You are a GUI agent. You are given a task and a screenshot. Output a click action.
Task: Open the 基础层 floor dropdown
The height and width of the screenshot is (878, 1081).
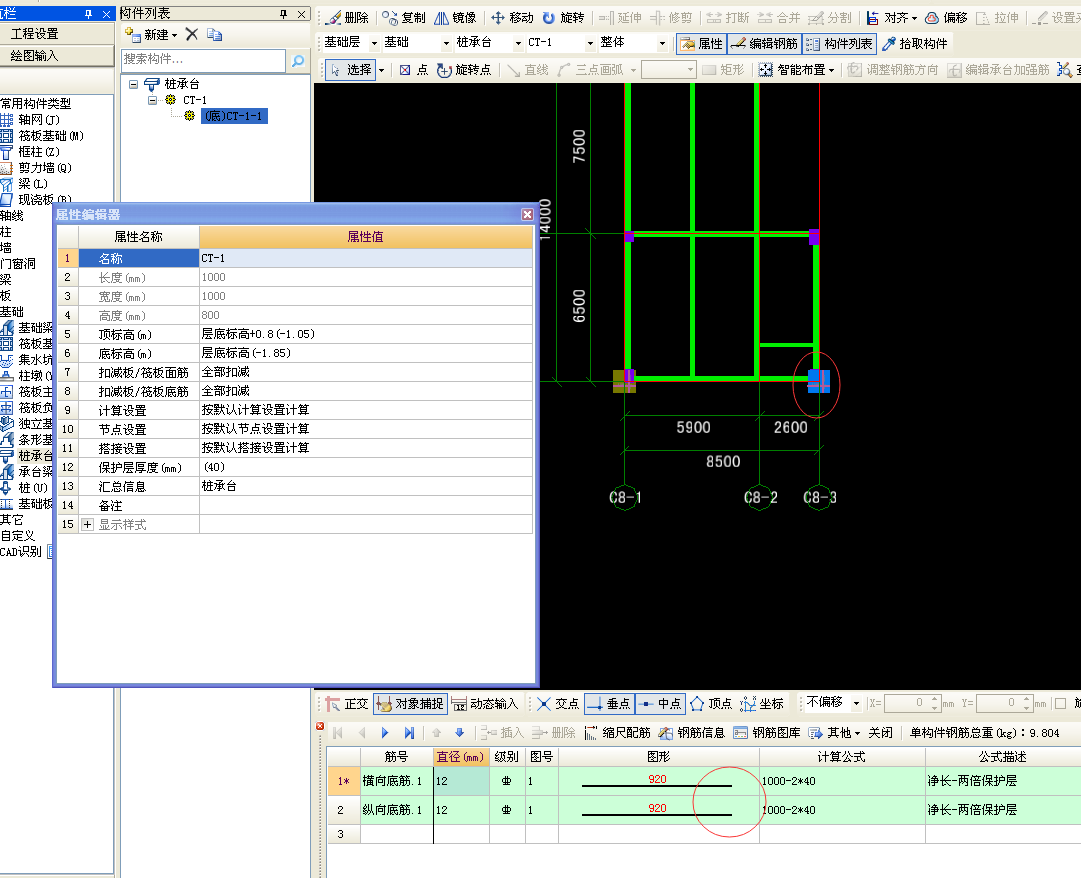[374, 43]
